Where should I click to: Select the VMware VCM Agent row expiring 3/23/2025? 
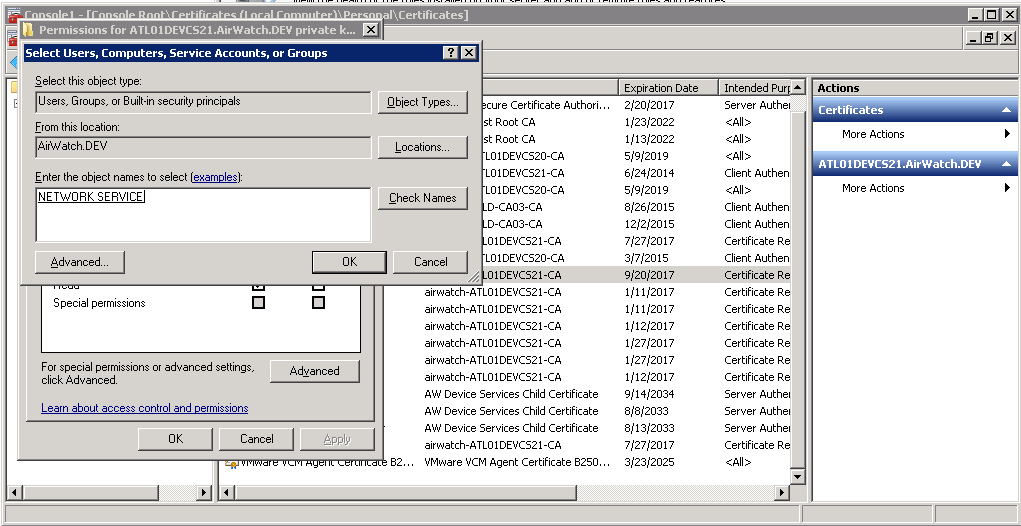coord(505,462)
